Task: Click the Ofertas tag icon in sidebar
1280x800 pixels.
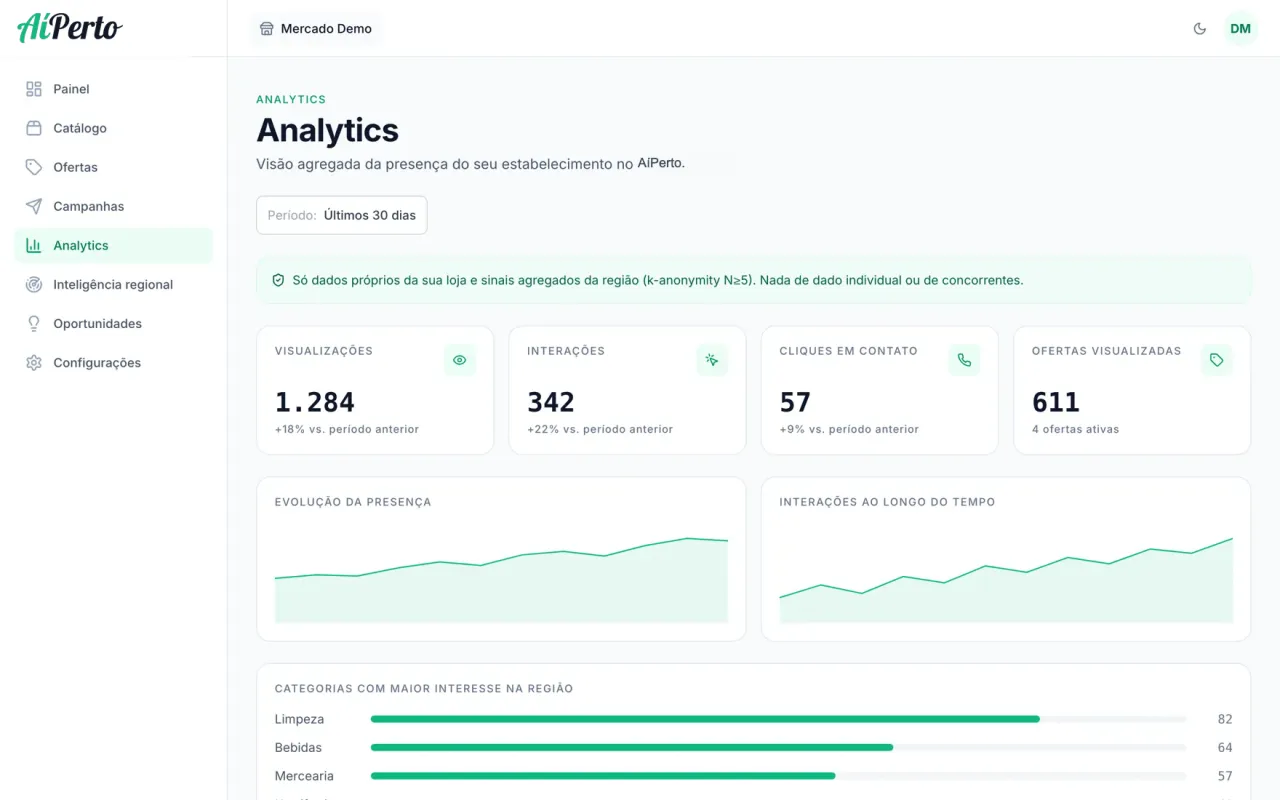Action: pos(34,167)
